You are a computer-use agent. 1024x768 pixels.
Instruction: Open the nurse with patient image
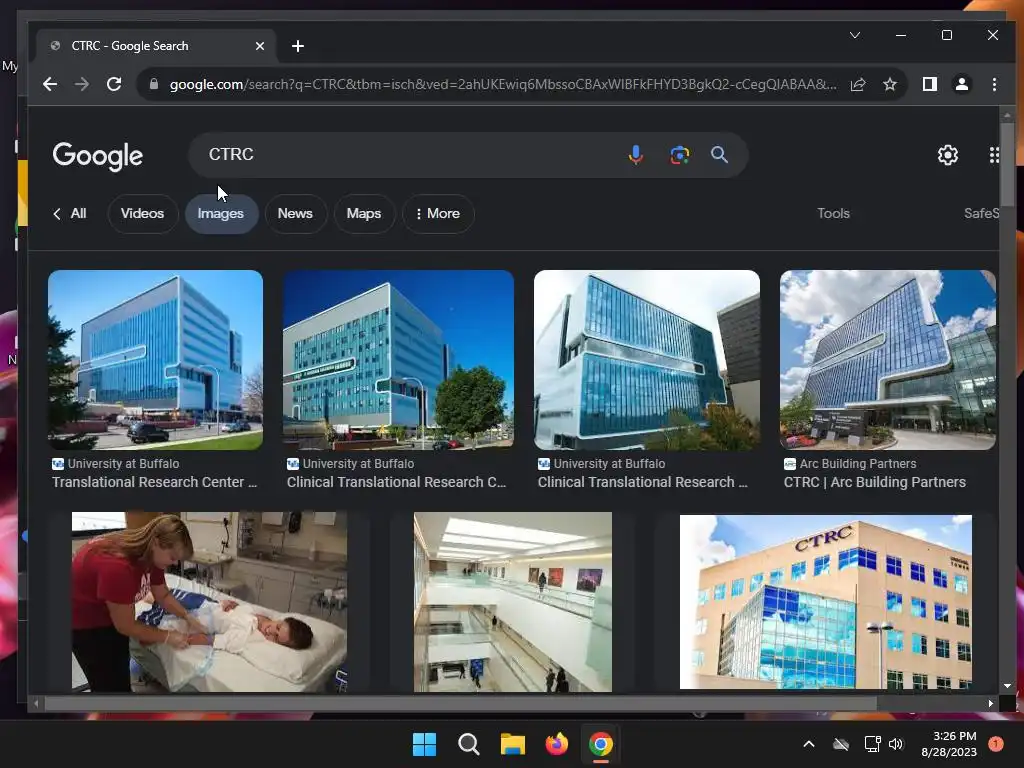click(x=209, y=601)
